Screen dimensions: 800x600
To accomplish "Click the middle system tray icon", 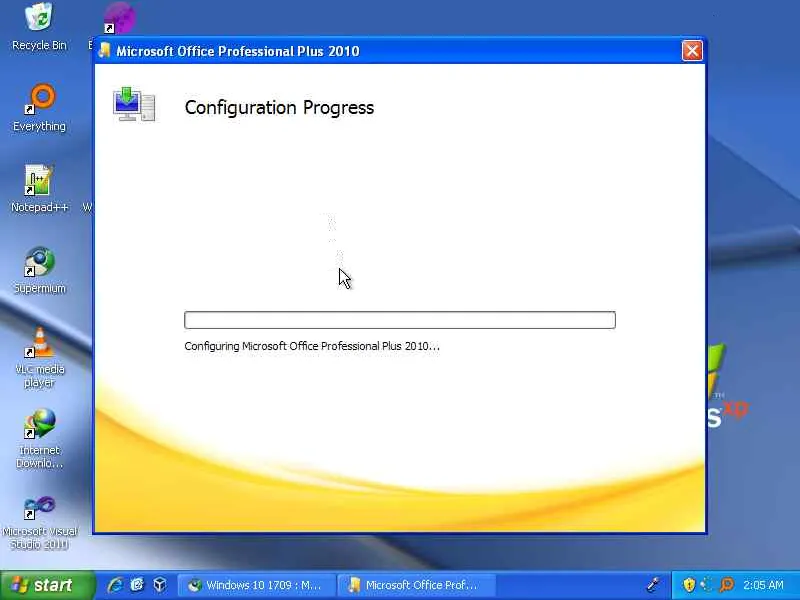I will coord(708,585).
